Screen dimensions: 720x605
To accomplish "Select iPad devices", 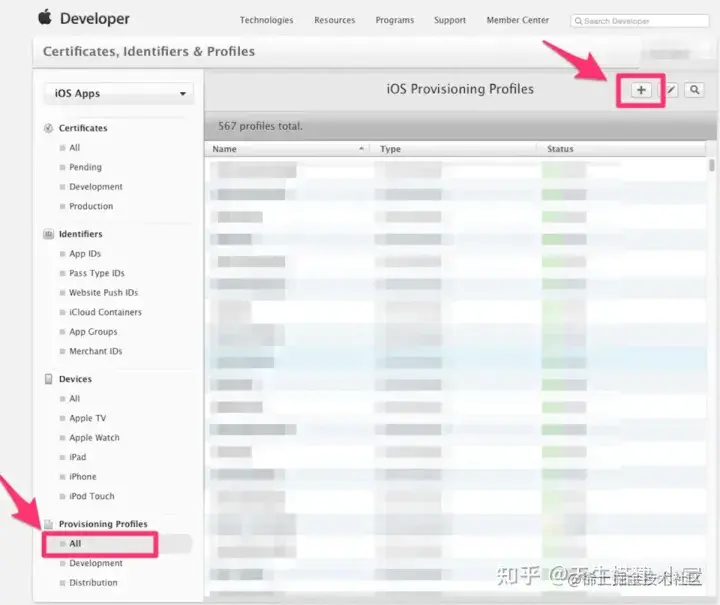I will coord(78,457).
